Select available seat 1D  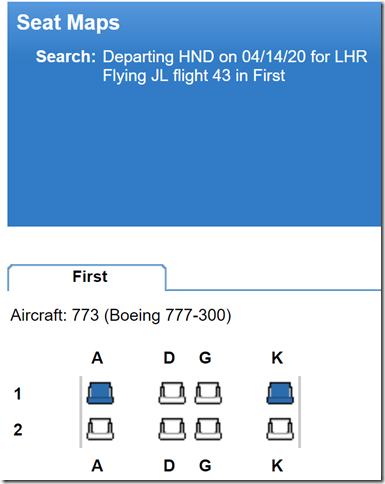[172, 393]
